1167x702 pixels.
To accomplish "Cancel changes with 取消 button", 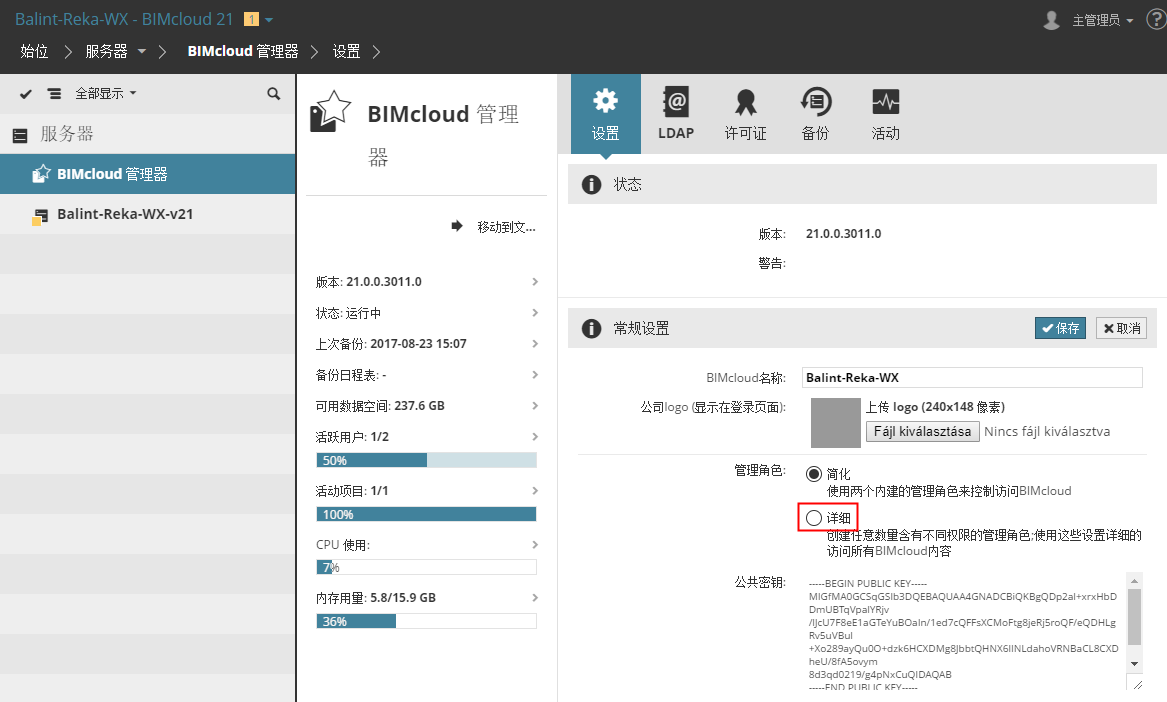I will (x=1122, y=328).
